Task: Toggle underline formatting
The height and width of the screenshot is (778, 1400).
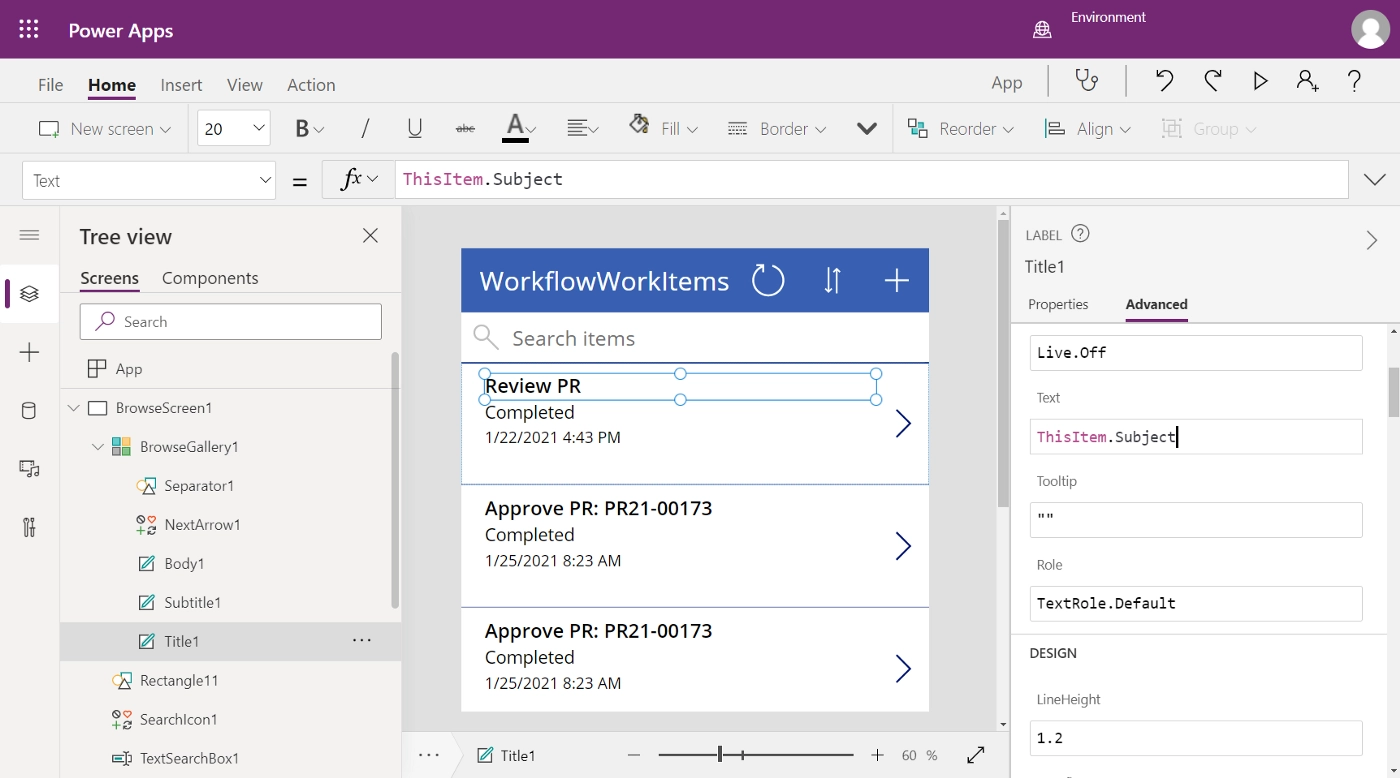Action: coord(414,129)
